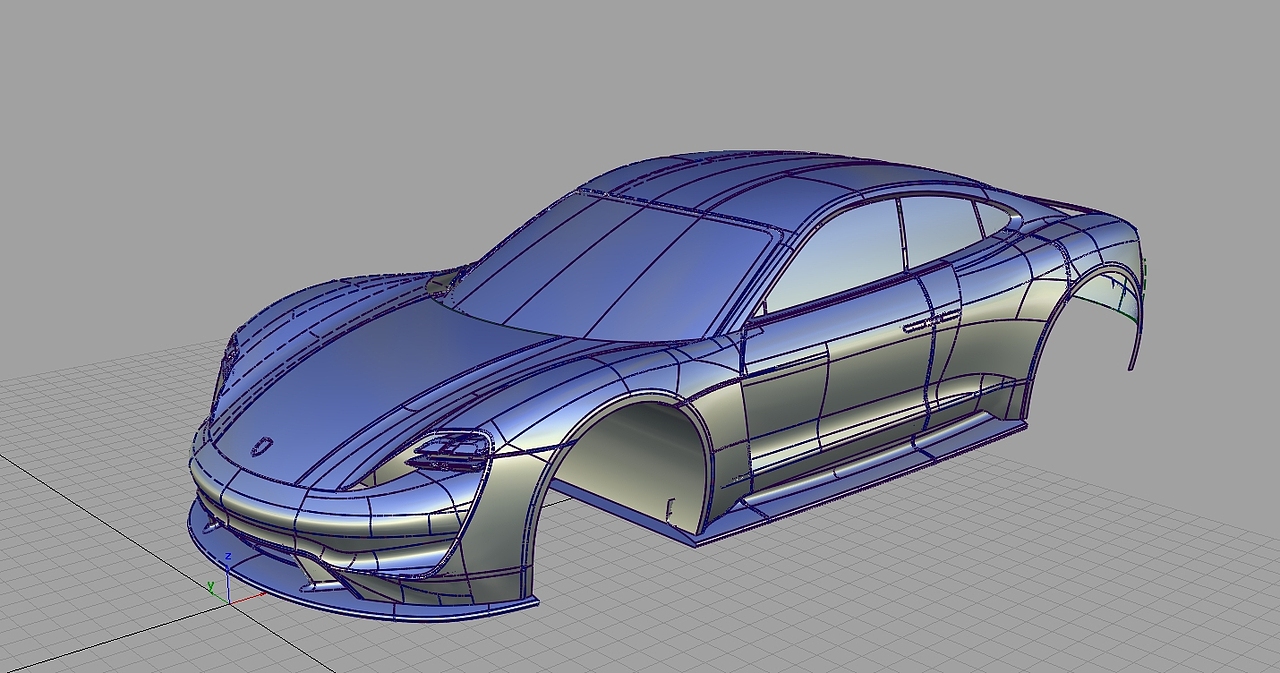Select the green Y axis label
The height and width of the screenshot is (673, 1280).
pos(211,585)
